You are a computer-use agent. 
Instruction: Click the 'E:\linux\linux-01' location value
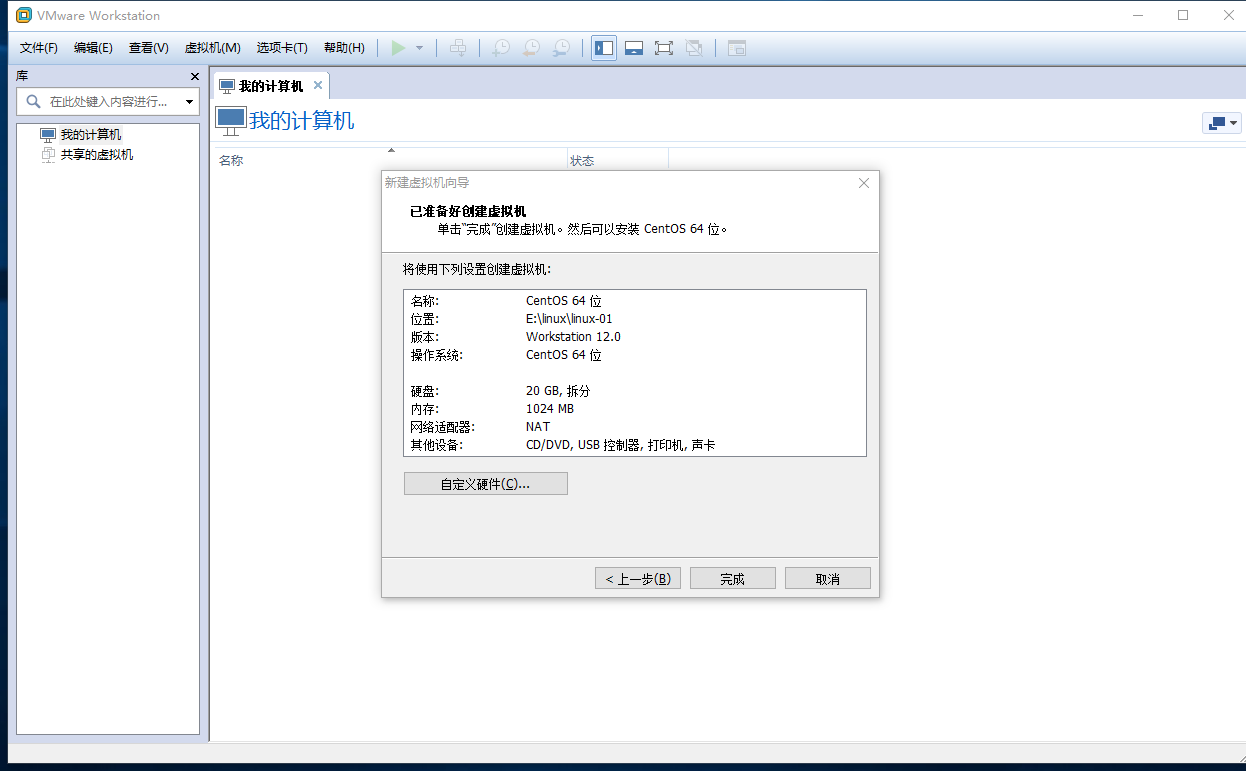[569, 319]
